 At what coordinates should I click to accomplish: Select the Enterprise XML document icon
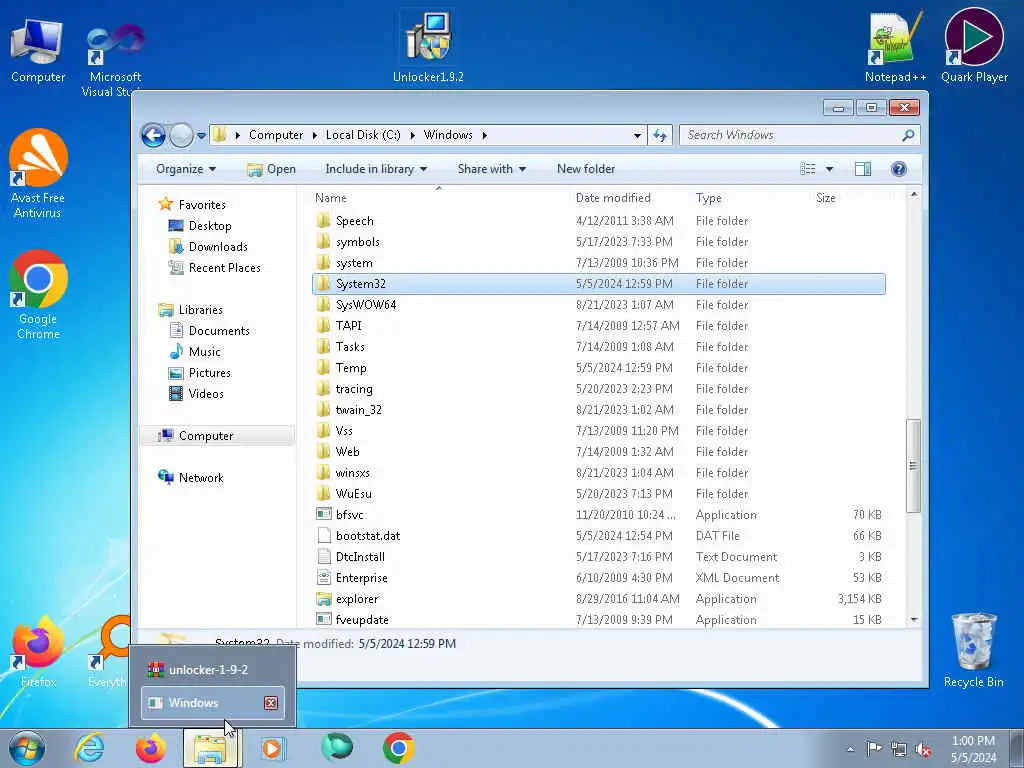click(323, 577)
